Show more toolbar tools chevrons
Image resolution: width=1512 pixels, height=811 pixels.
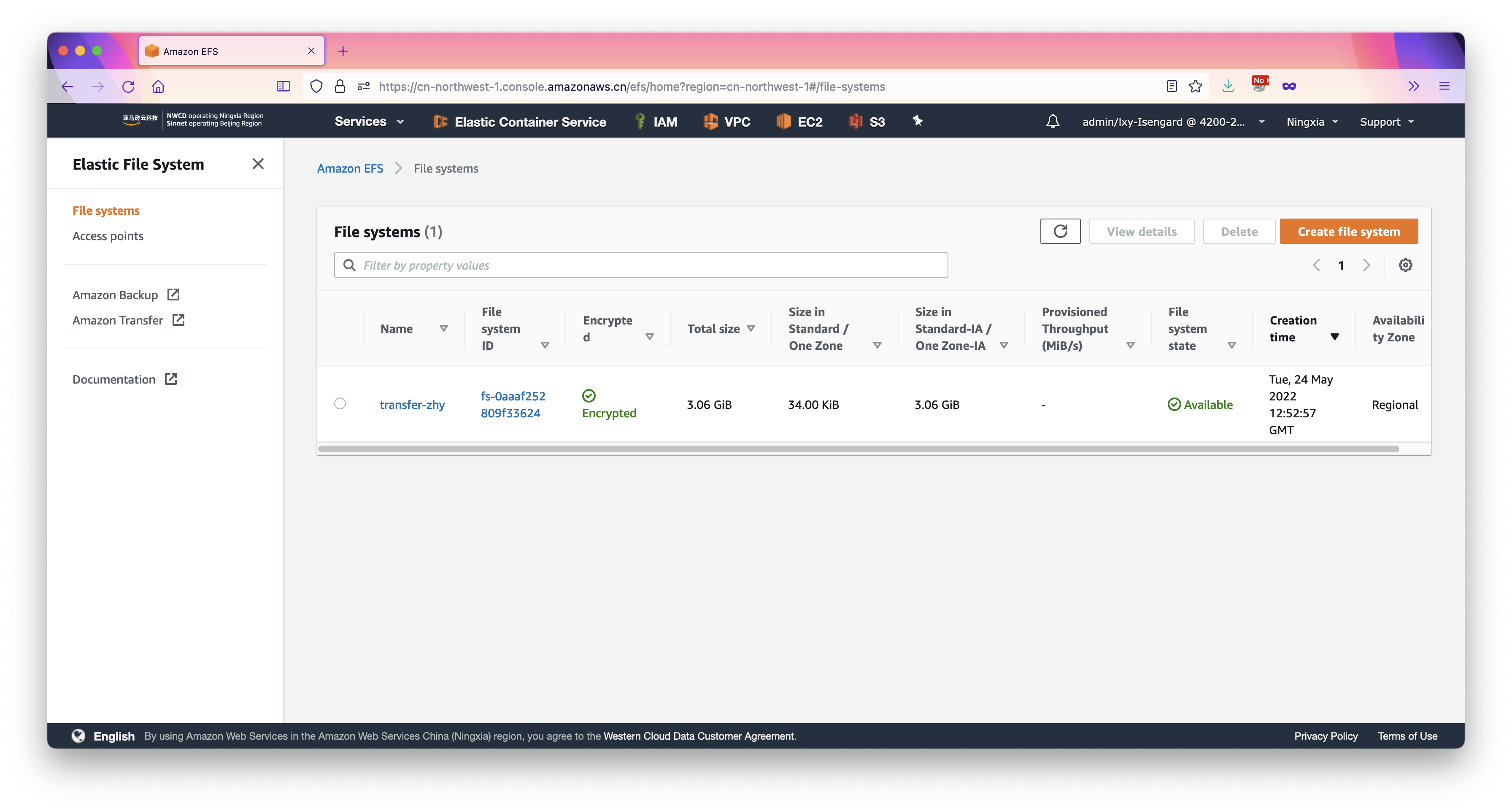(x=1413, y=87)
